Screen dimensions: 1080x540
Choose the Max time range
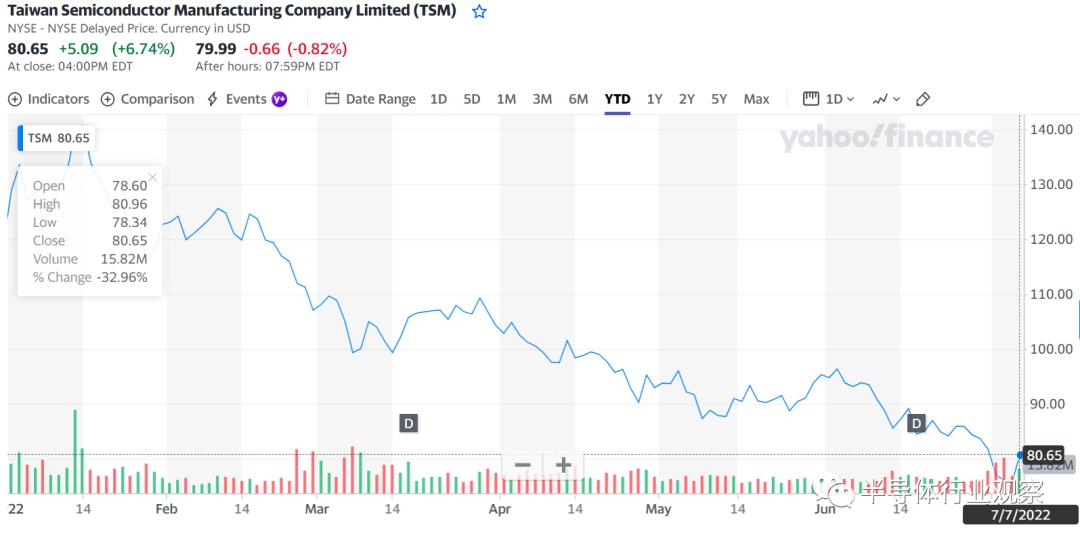pos(756,99)
